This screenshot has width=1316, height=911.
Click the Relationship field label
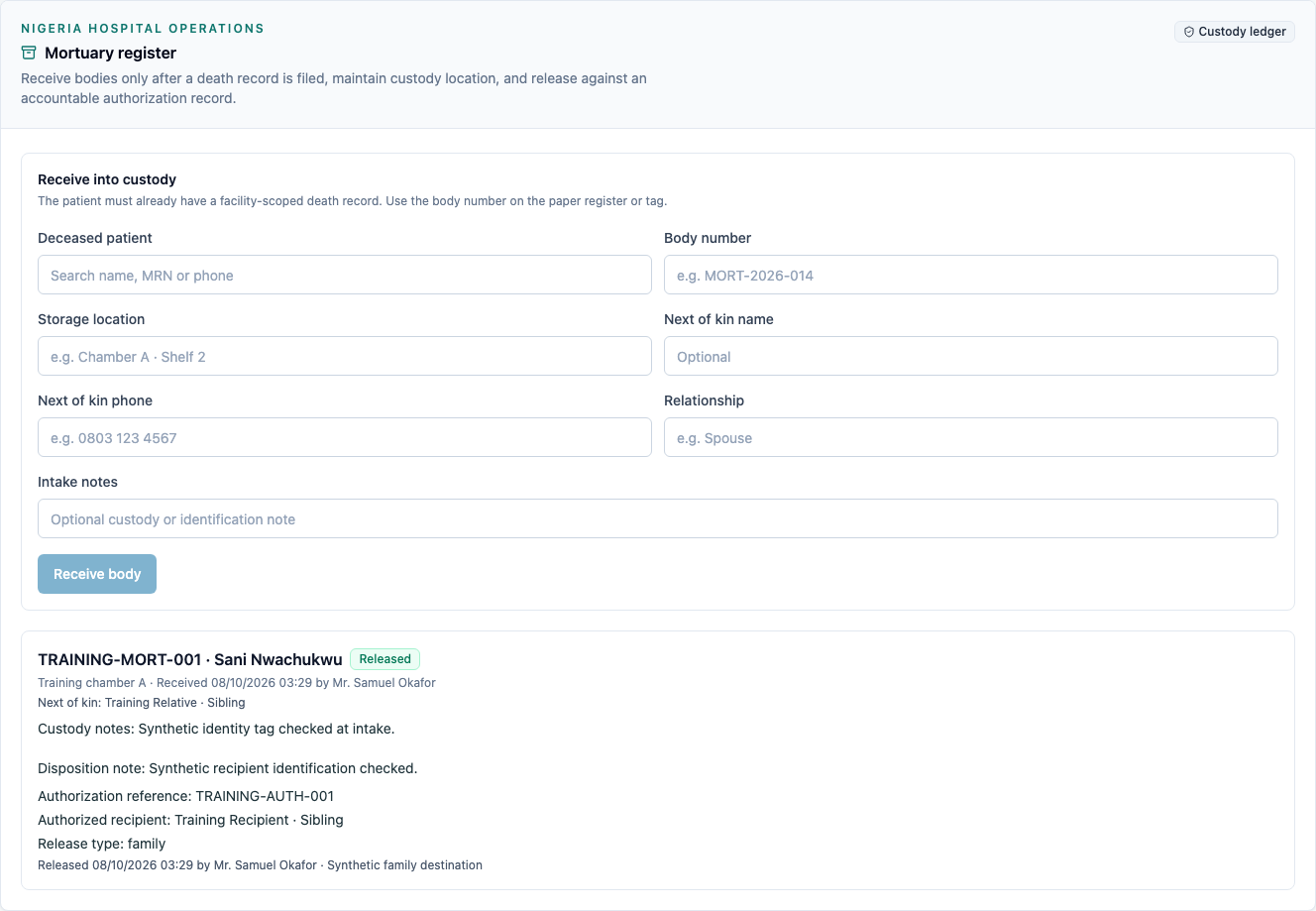704,400
